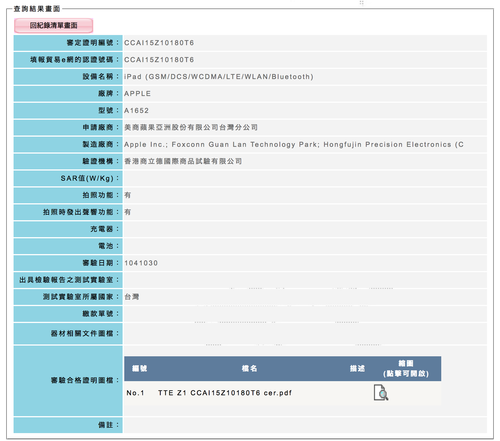Click the 編號 column header
This screenshot has width=500, height=441.
point(139,368)
